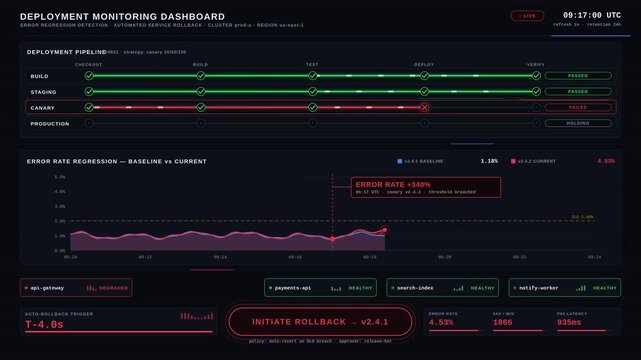Click the PRODUCTION pipeline row label
Image resolution: width=641 pixels, height=360 pixels.
[x=50, y=124]
